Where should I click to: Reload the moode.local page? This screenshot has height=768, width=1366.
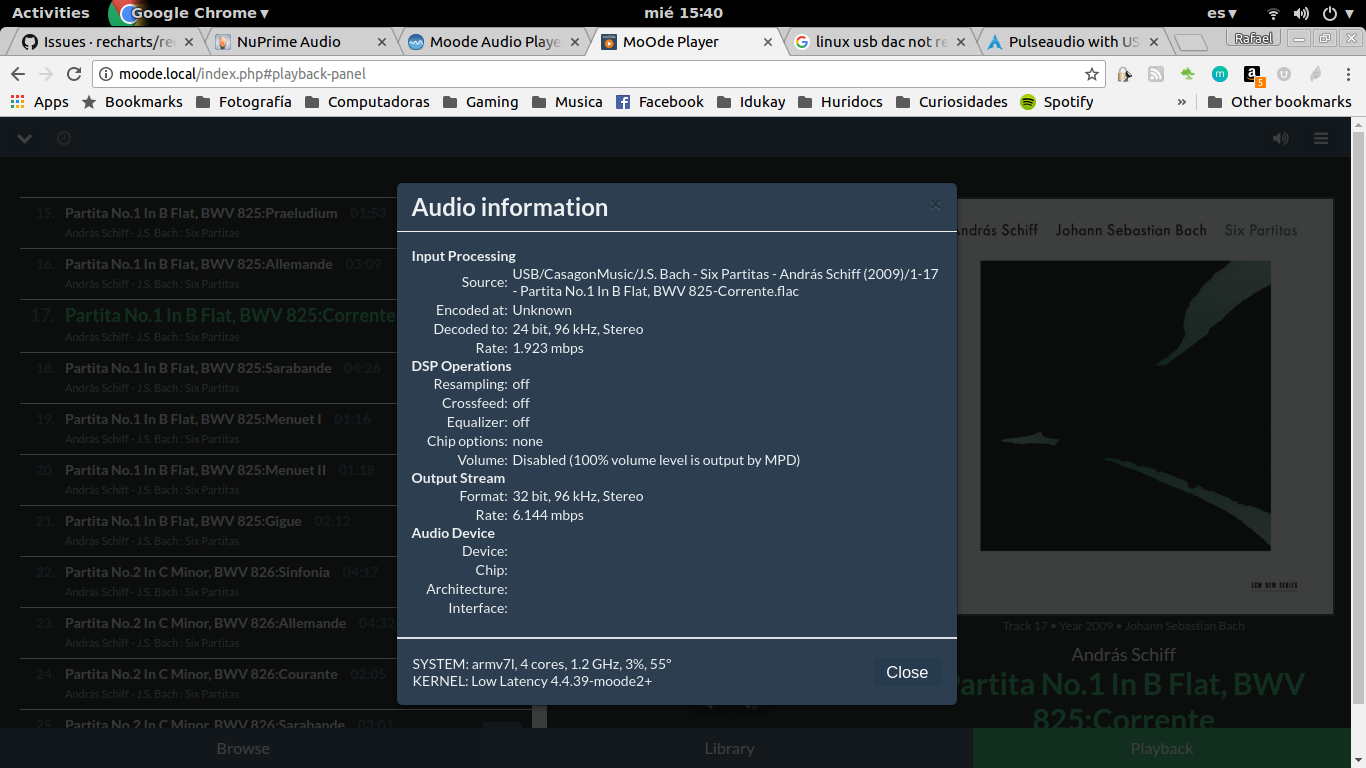[73, 74]
